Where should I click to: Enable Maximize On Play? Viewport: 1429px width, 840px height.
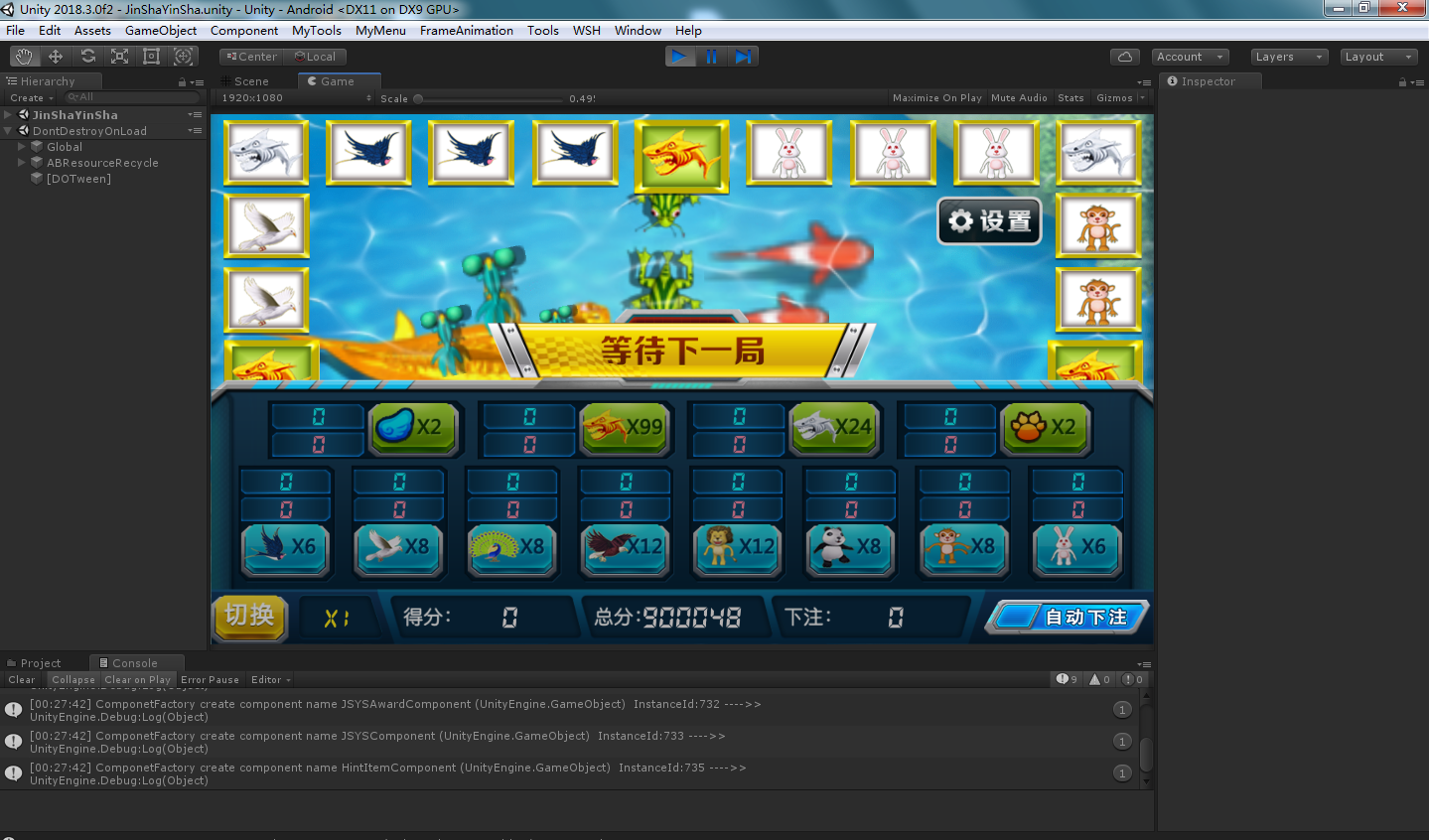click(936, 97)
